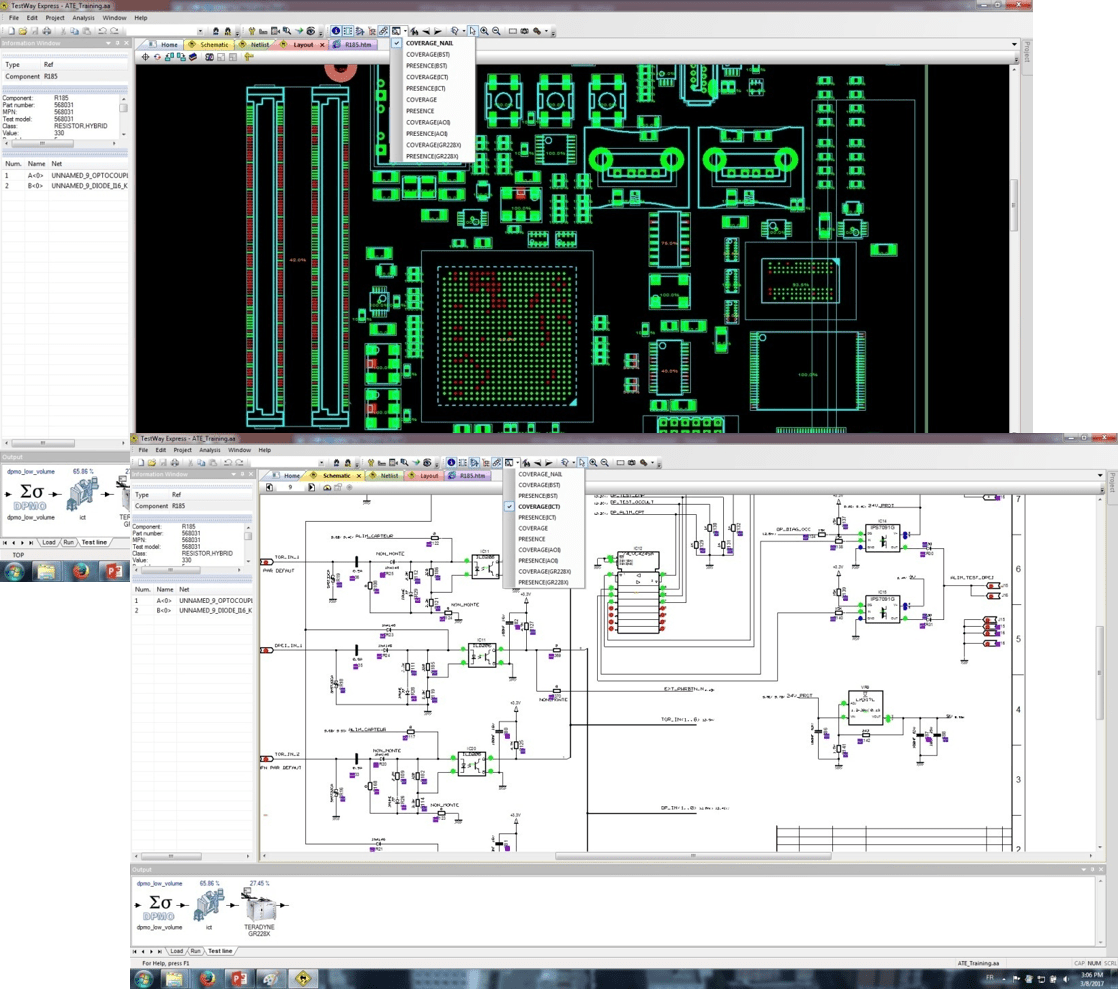Image resolution: width=1118 pixels, height=989 pixels.
Task: Select the pointer arrow tool in lower toolbar
Action: [x=582, y=463]
